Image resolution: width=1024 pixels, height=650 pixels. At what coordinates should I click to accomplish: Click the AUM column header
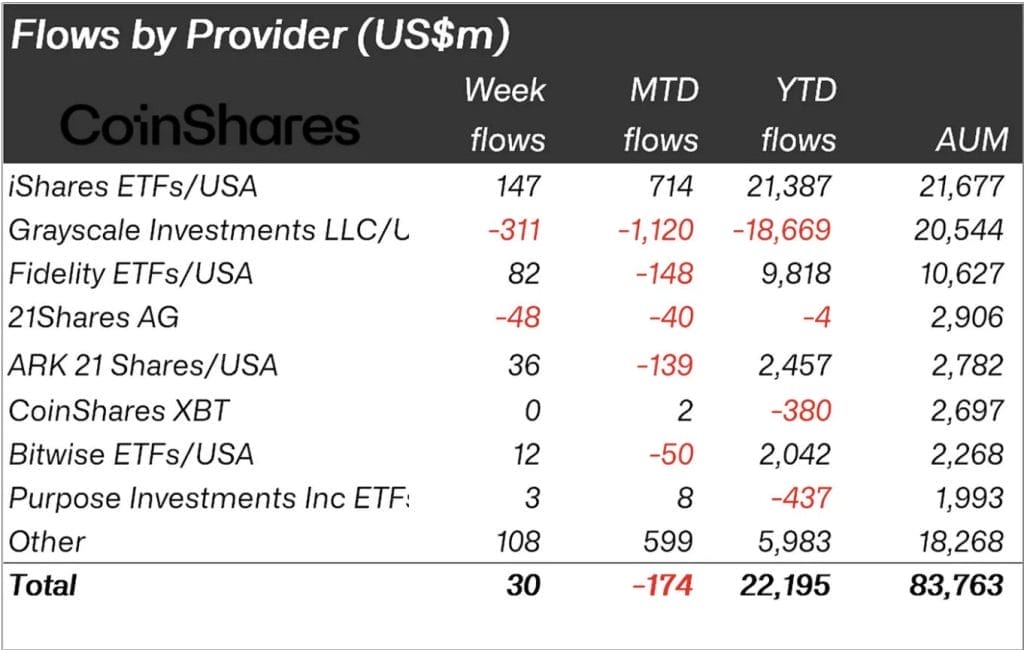point(968,140)
